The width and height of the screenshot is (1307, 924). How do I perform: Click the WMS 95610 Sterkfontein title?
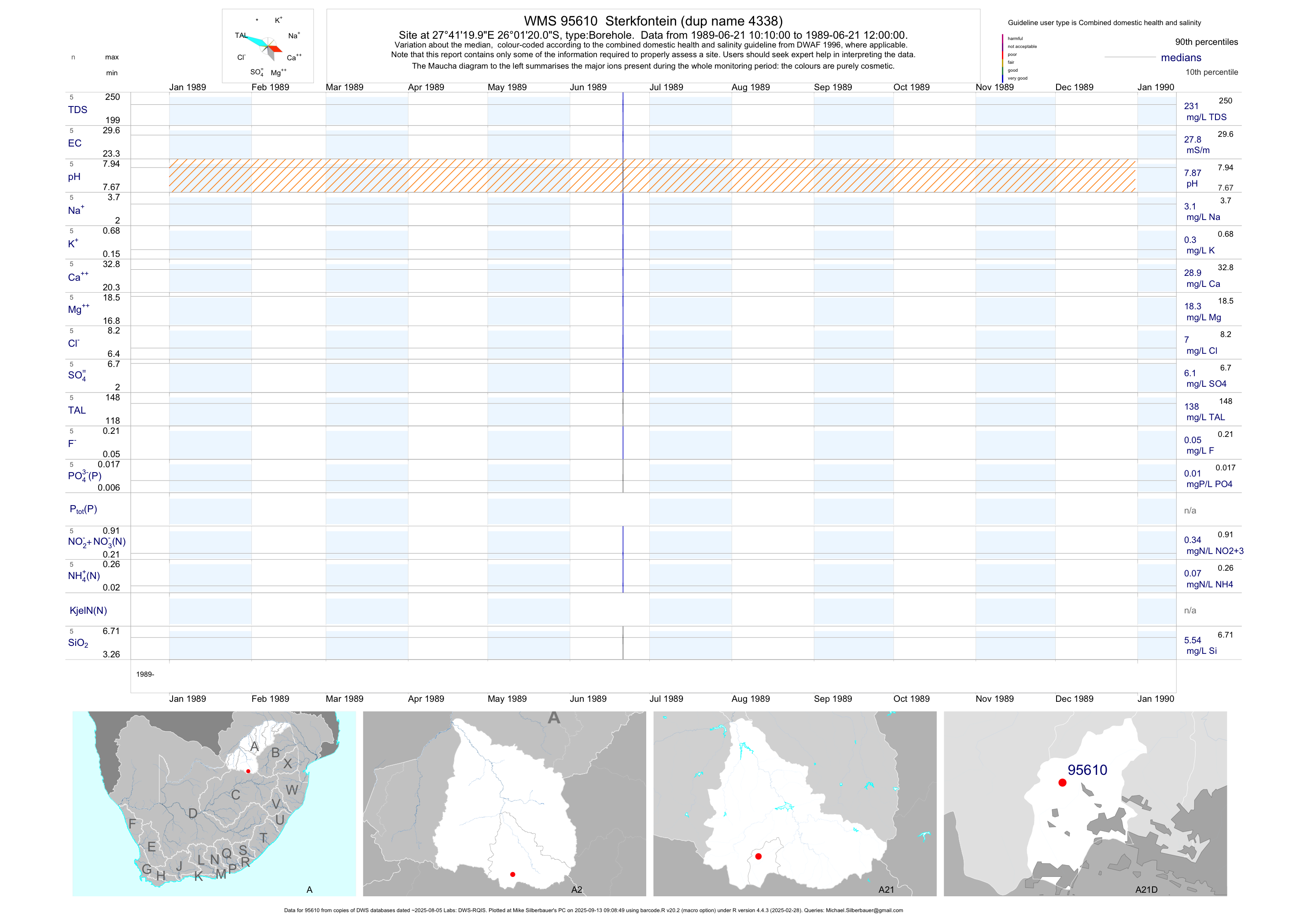pos(653,21)
